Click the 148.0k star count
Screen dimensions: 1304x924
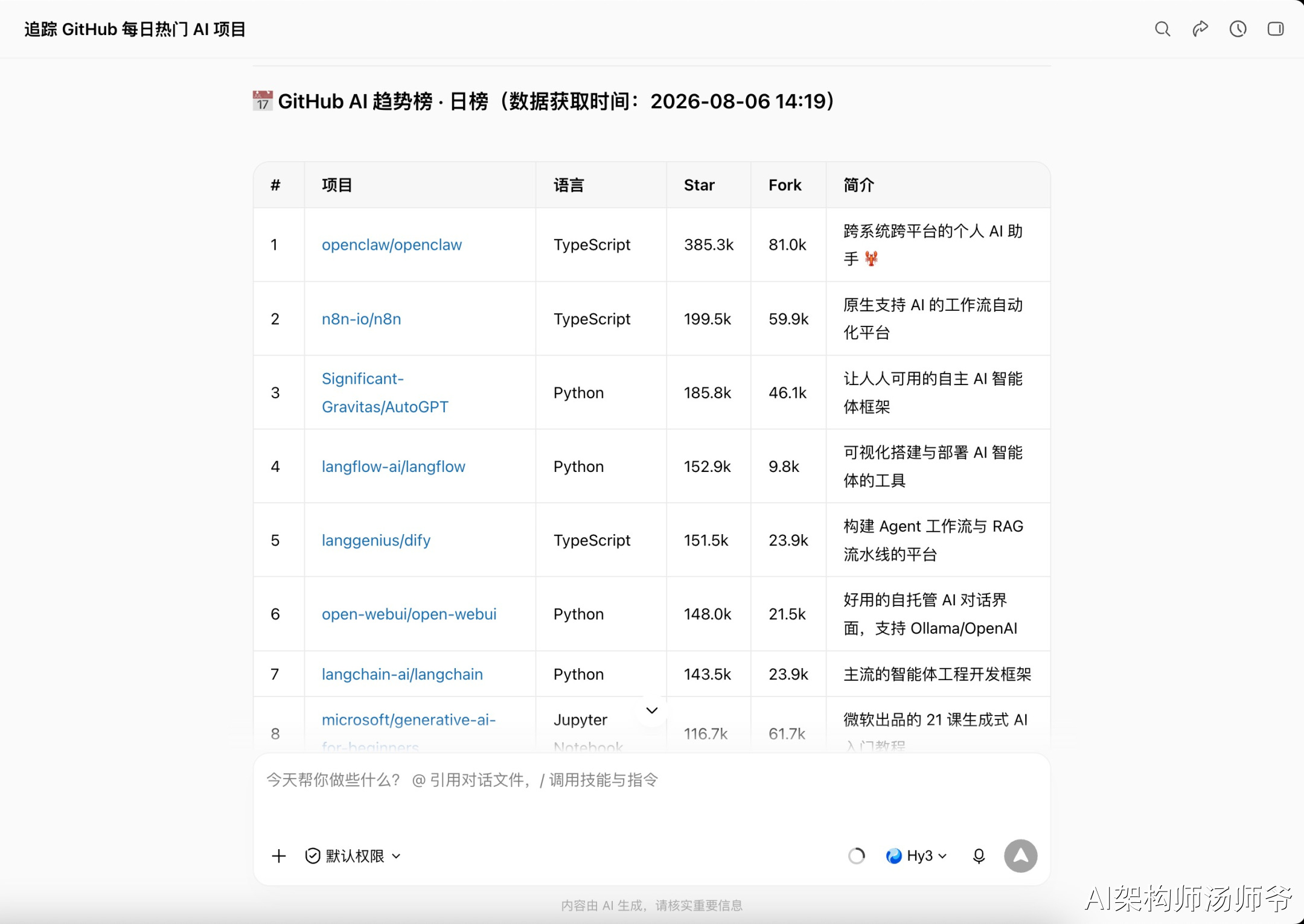point(708,614)
